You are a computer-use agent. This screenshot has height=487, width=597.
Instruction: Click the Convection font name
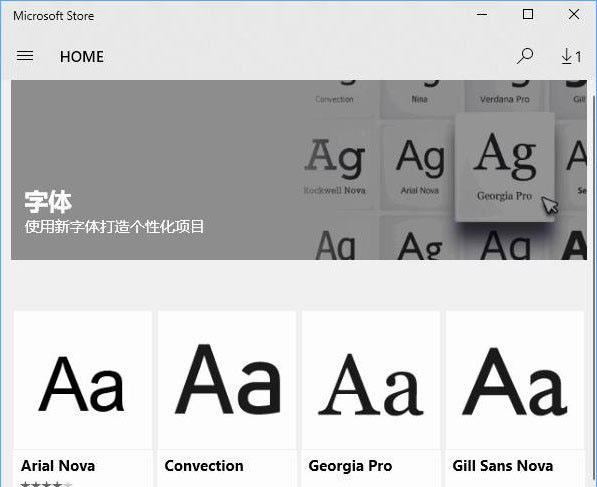point(204,466)
